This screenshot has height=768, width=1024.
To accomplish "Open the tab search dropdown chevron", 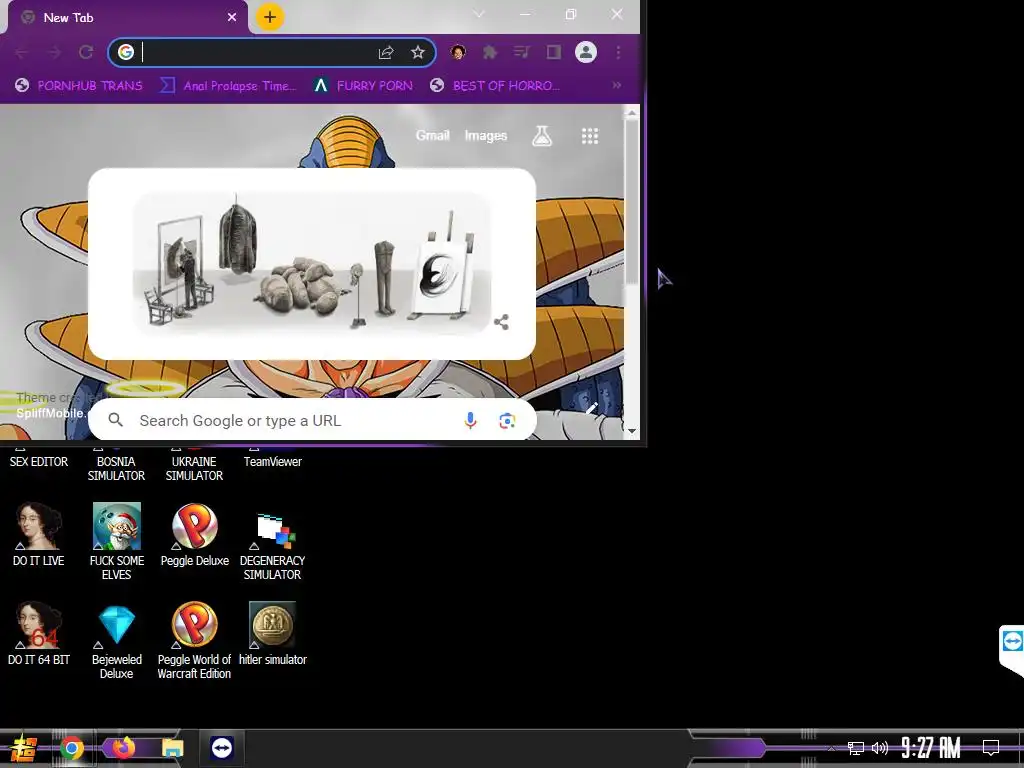I will coord(479,14).
